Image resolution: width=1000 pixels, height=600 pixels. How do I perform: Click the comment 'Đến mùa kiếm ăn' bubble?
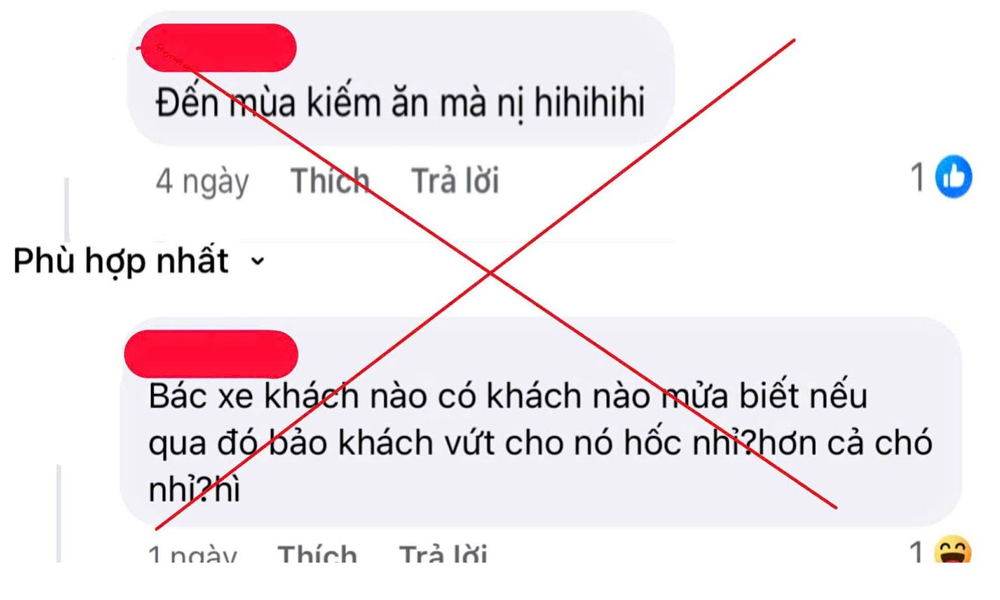(x=401, y=79)
